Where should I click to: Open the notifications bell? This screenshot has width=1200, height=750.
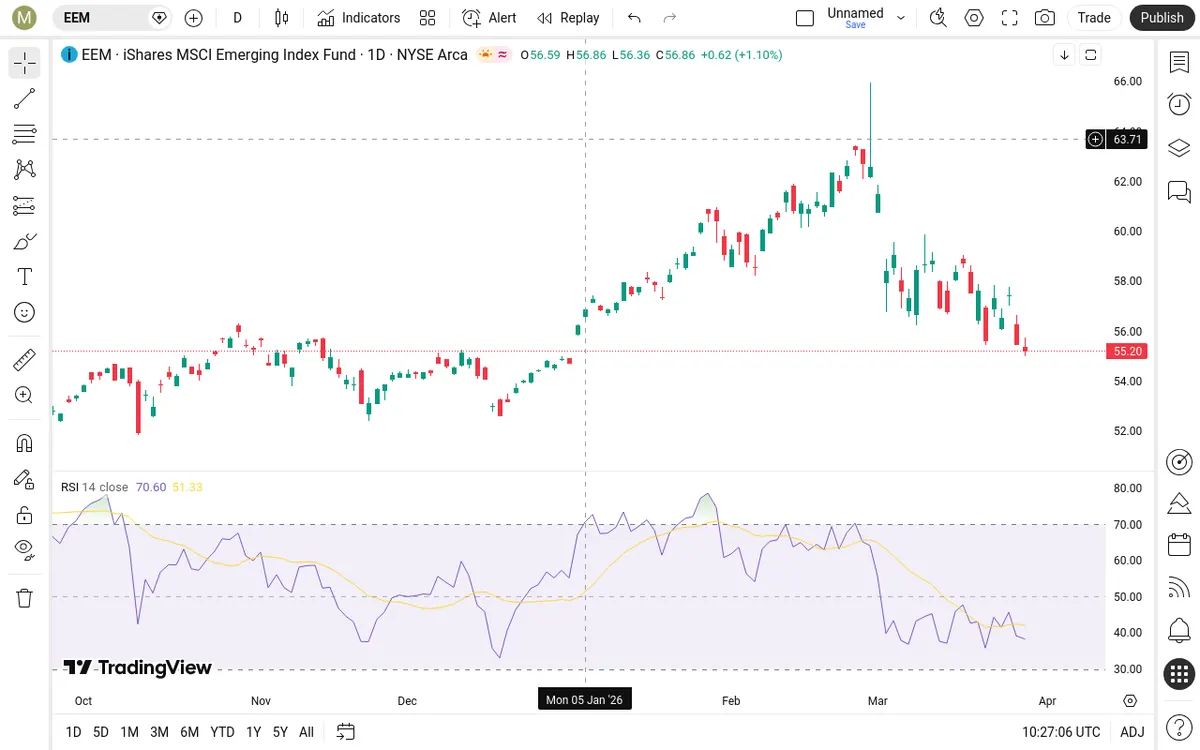tap(1179, 631)
